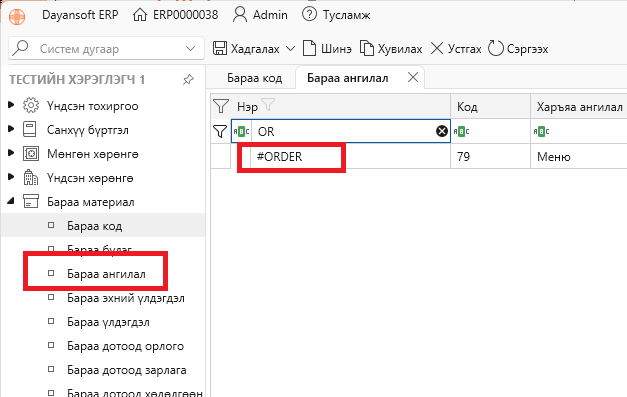
Task: Open the Систем дугаар dropdown arrow
Action: tap(190, 49)
